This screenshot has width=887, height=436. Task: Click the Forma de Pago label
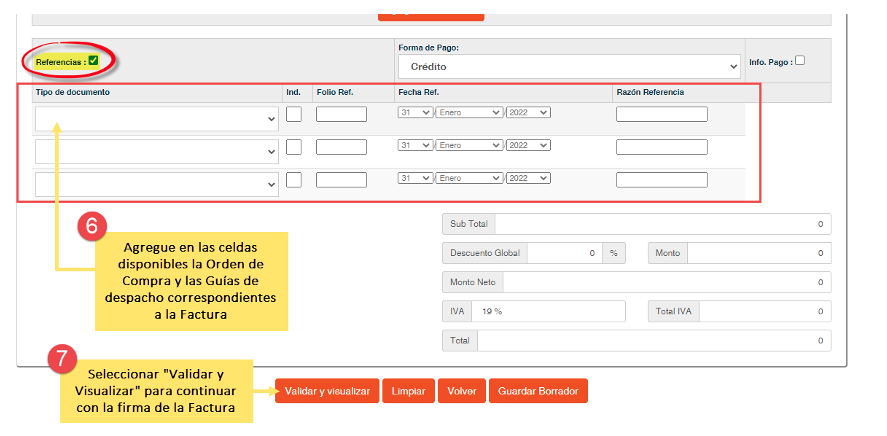click(428, 48)
